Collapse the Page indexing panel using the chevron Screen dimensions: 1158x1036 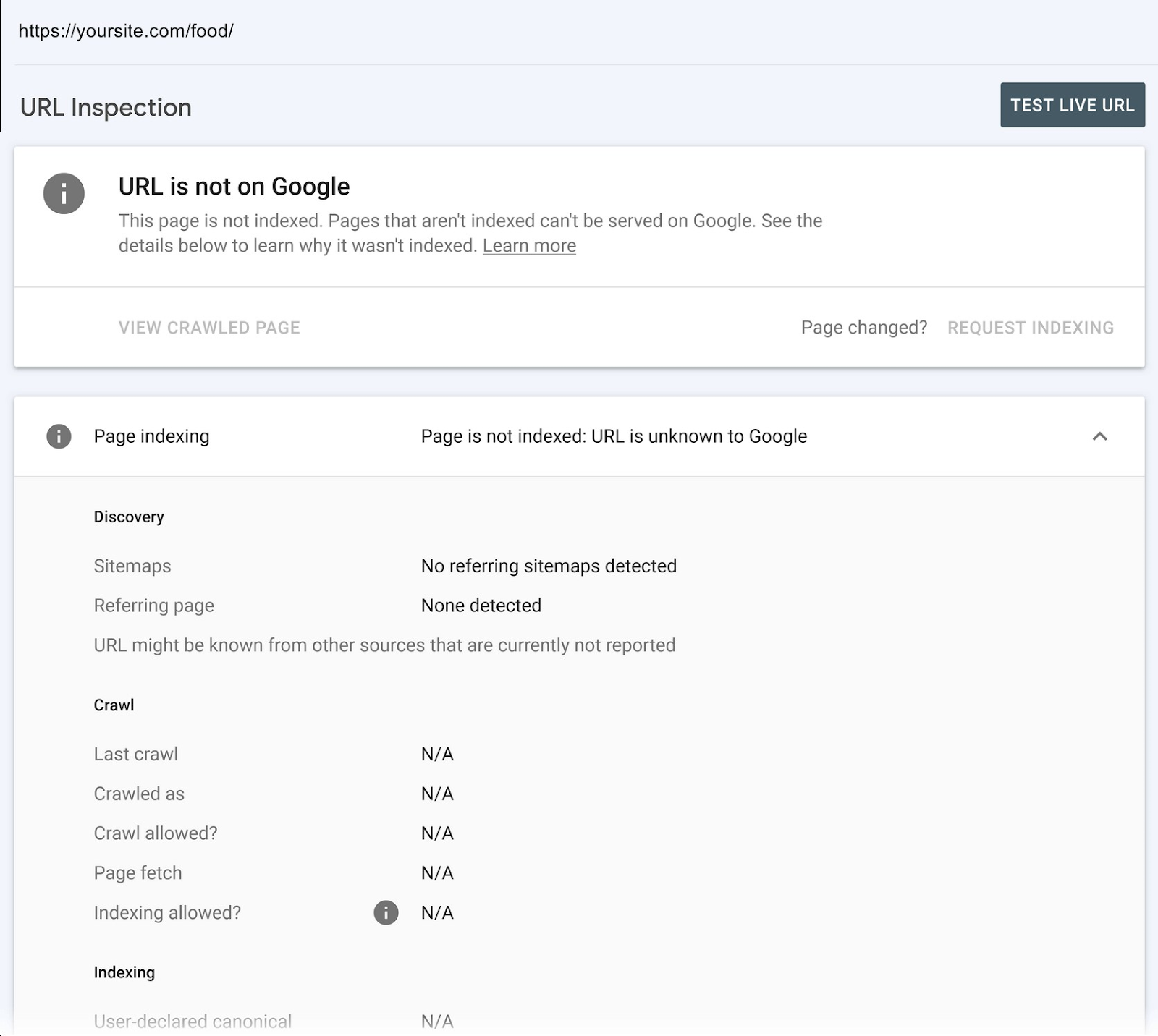(x=1101, y=436)
